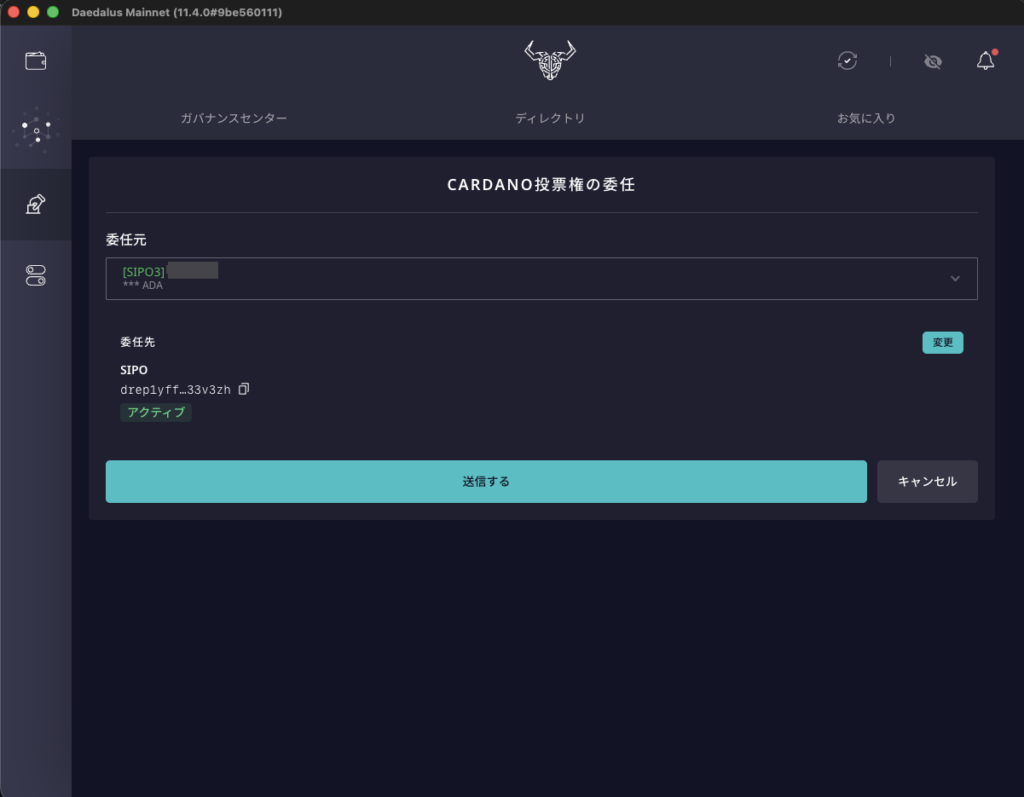This screenshot has height=797, width=1024.
Task: Click the 送信する button
Action: 486,481
